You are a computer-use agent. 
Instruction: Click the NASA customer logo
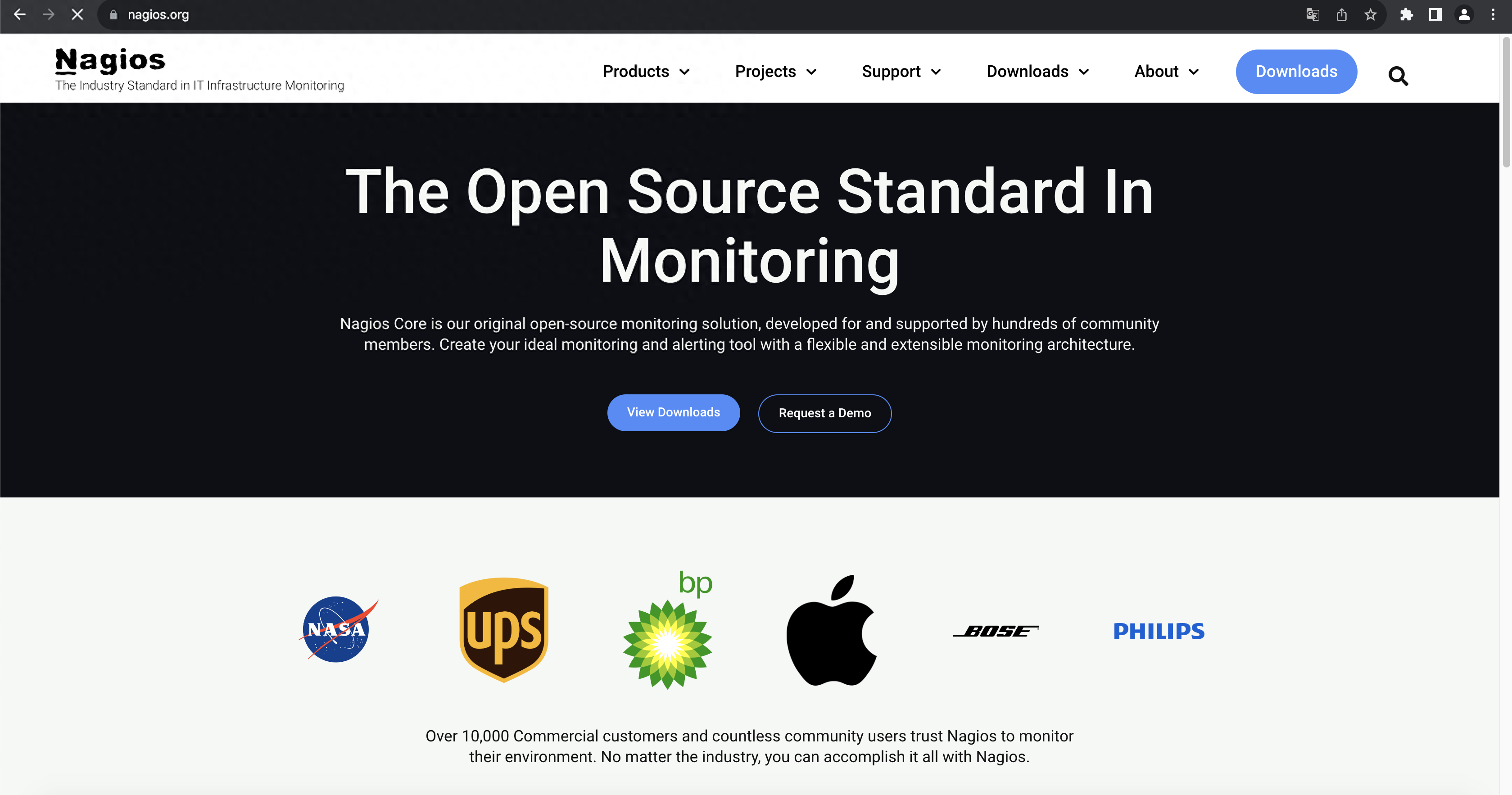coord(339,629)
